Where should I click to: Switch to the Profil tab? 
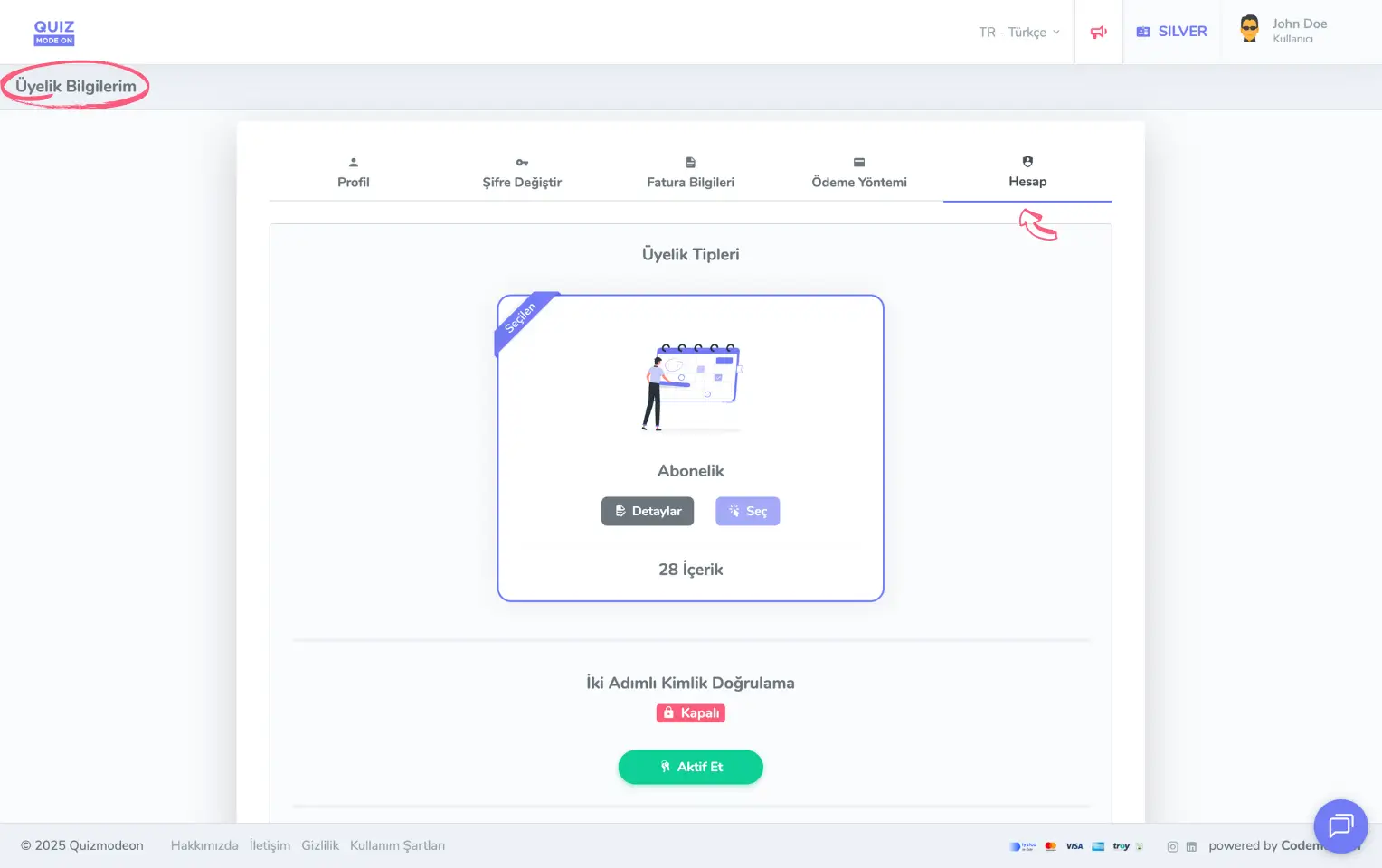click(353, 173)
